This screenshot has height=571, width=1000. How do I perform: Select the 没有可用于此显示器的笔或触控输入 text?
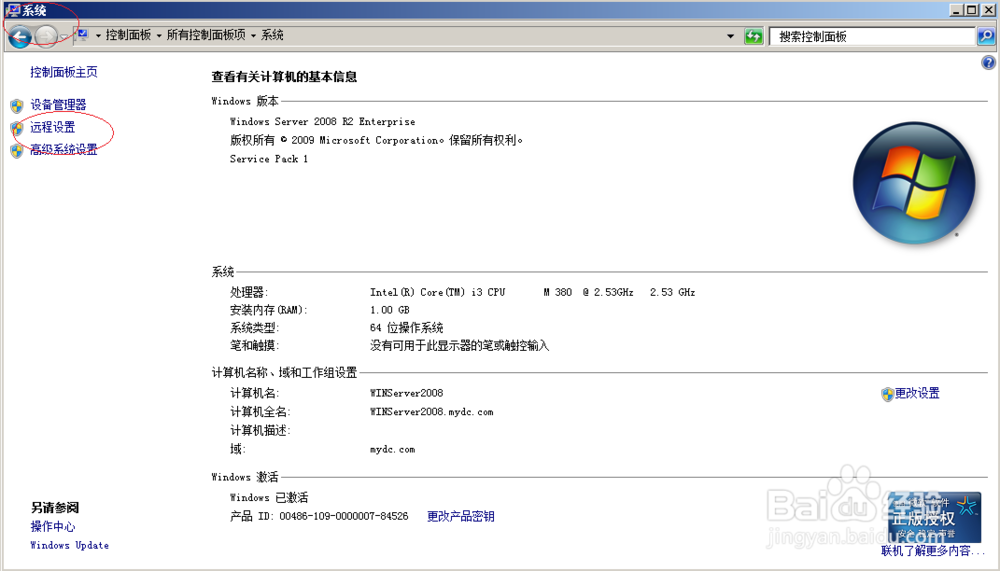click(459, 346)
